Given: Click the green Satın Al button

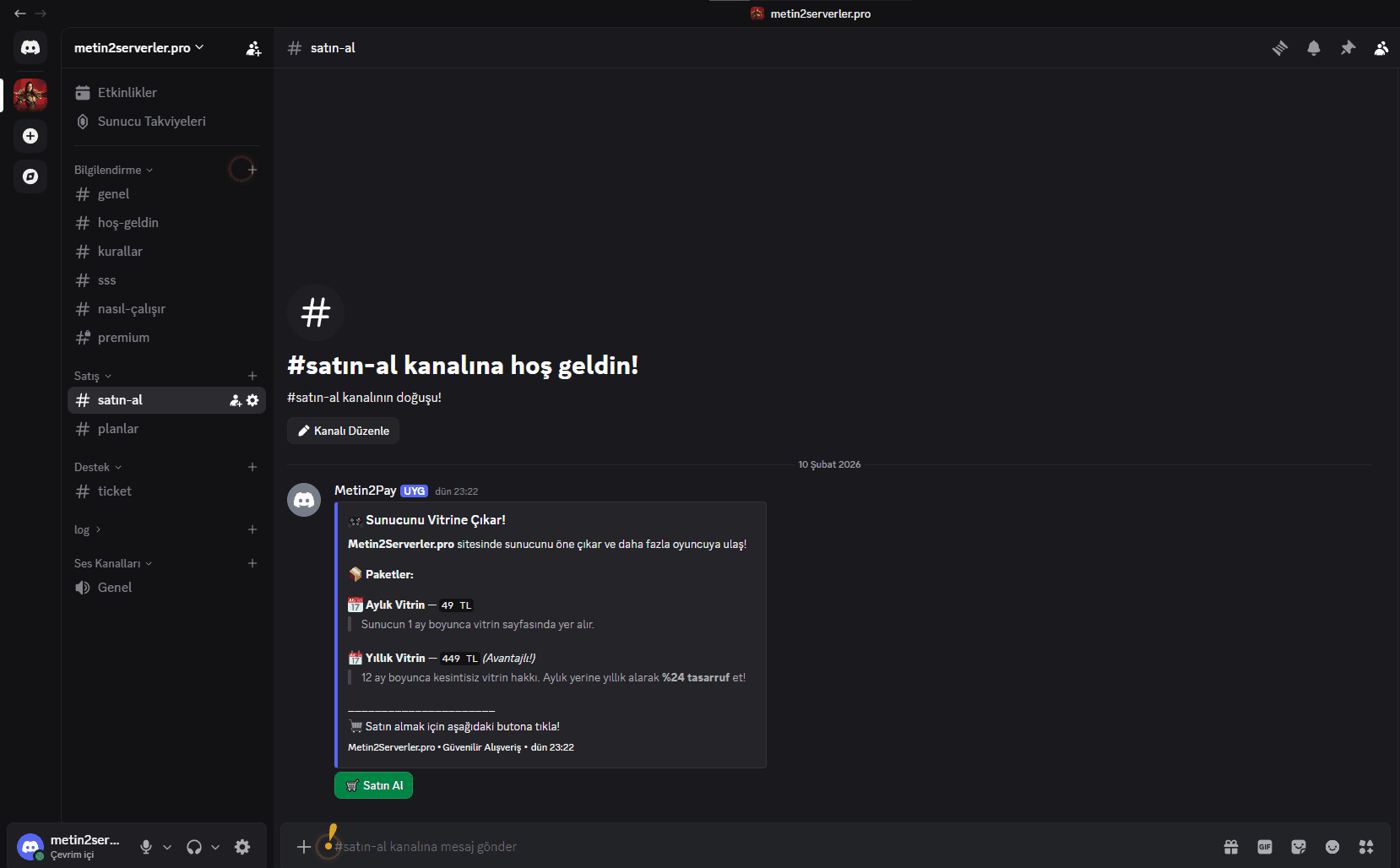Looking at the screenshot, I should tap(373, 785).
